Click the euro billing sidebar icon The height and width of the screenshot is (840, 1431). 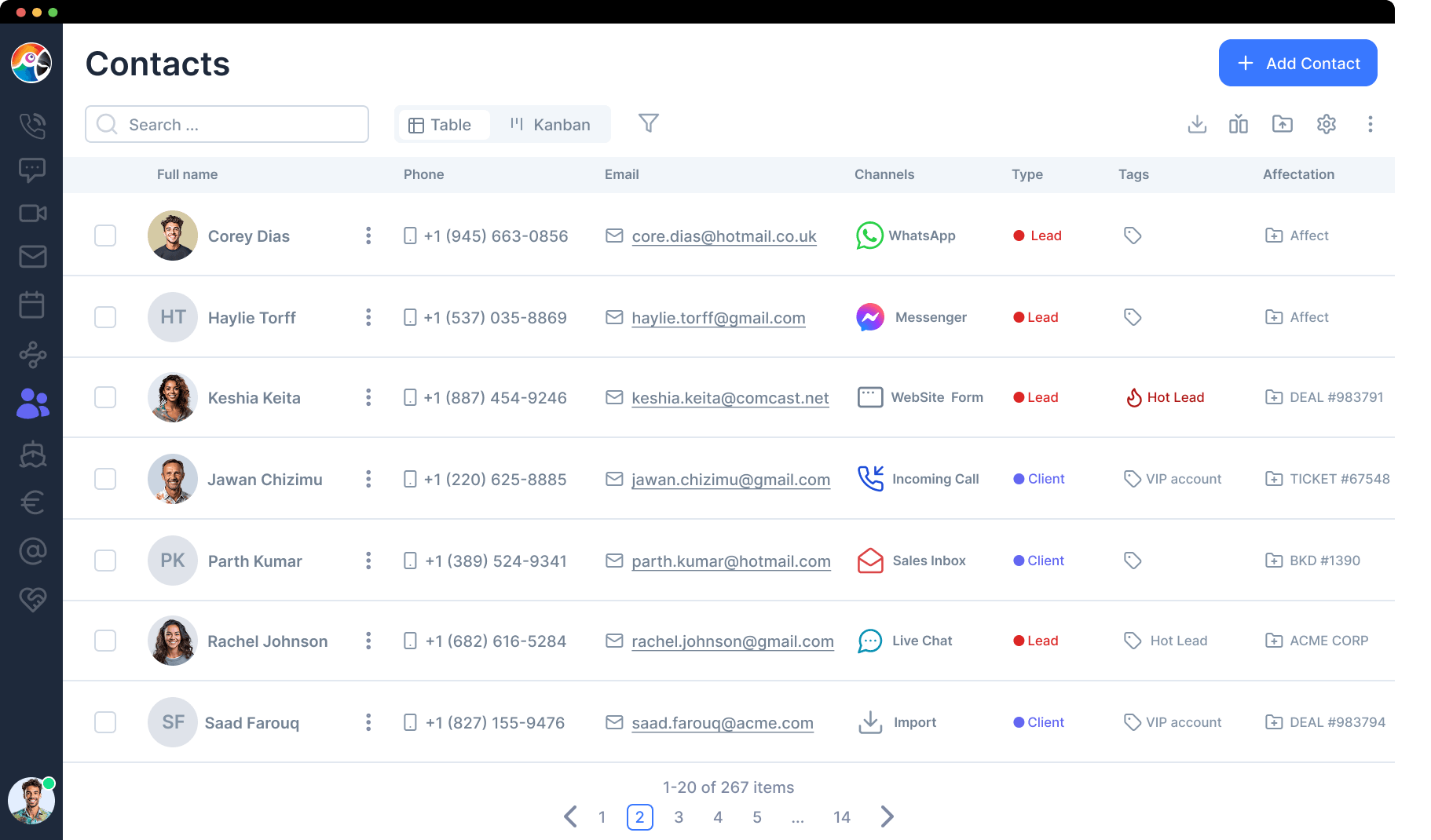tap(32, 502)
